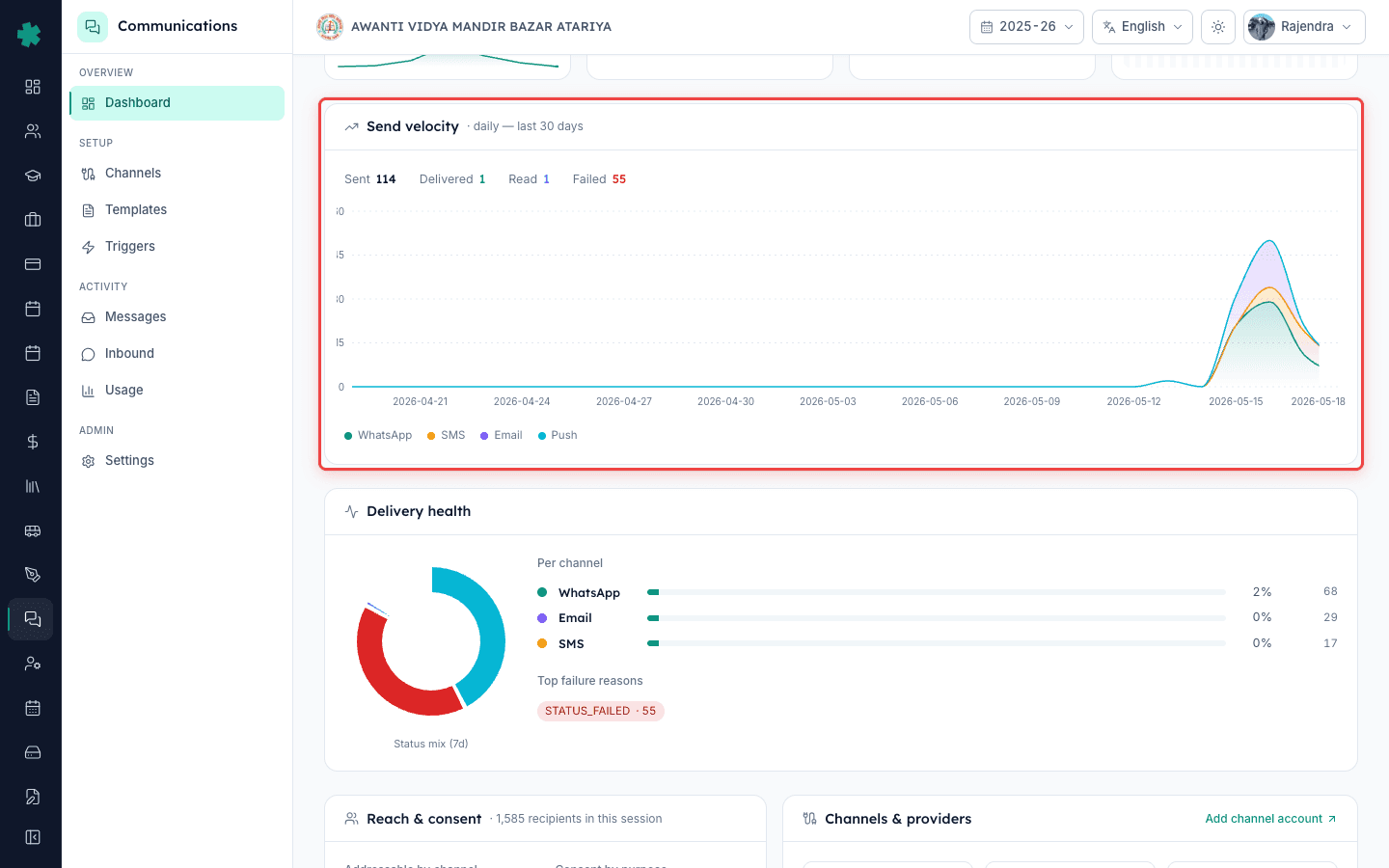Collapse the sidebar using the panel icon

tap(33, 837)
